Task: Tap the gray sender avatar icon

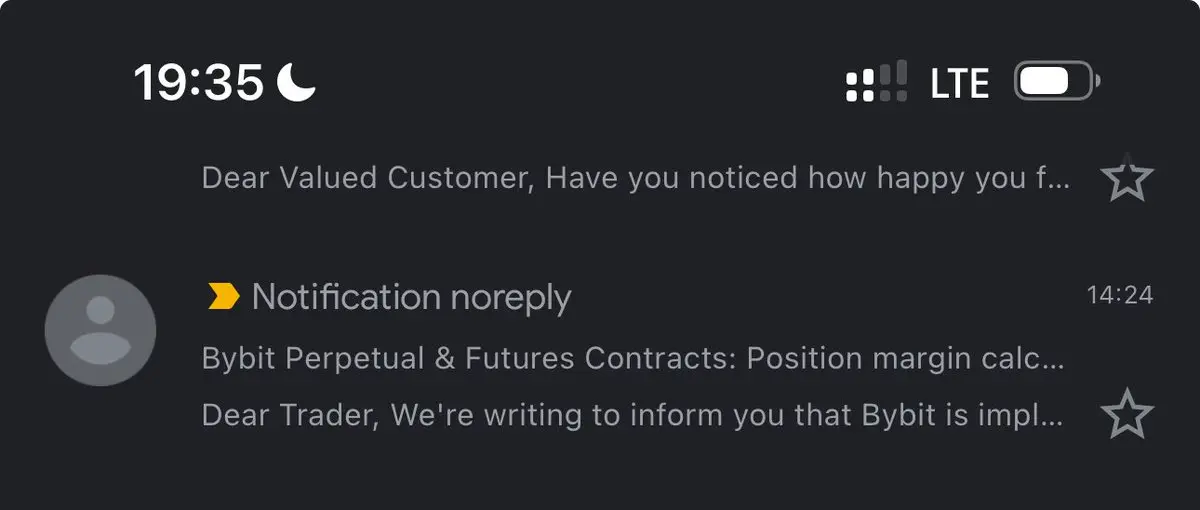Action: [x=100, y=331]
